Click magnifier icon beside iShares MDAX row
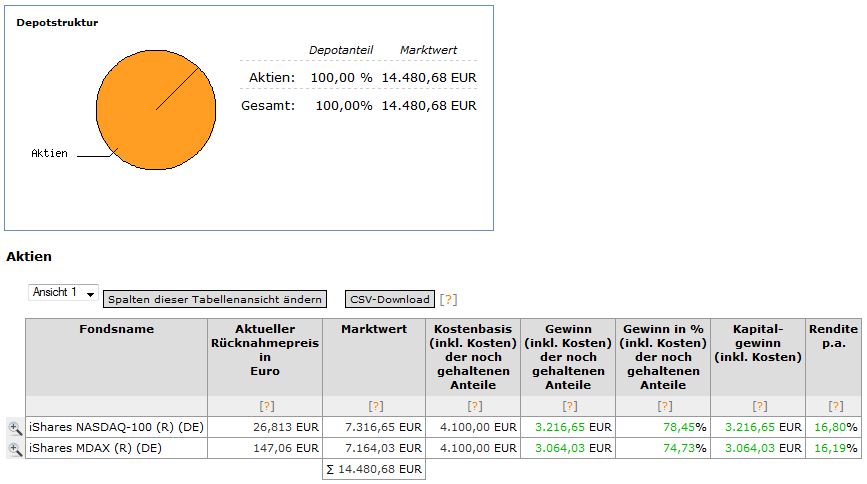The image size is (867, 484). (x=15, y=449)
